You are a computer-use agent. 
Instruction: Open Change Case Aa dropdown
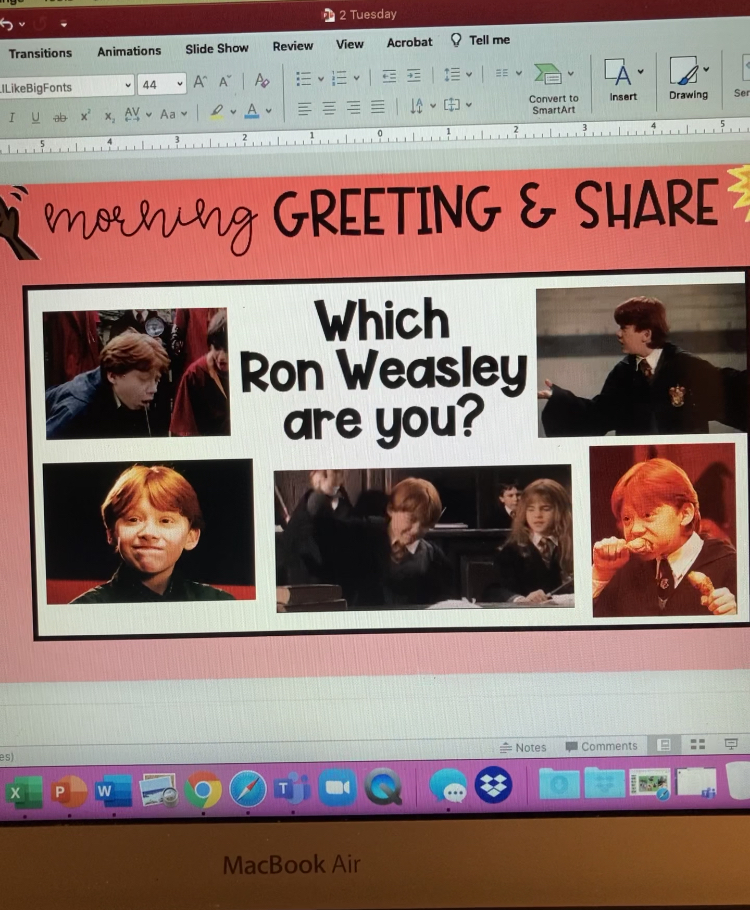click(174, 114)
